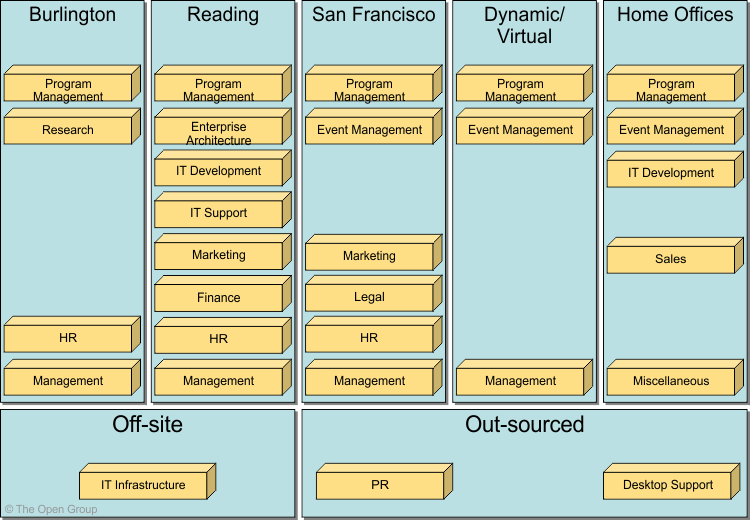This screenshot has width=750, height=527.
Task: Click the HR block in San Francisco
Action: click(x=374, y=334)
